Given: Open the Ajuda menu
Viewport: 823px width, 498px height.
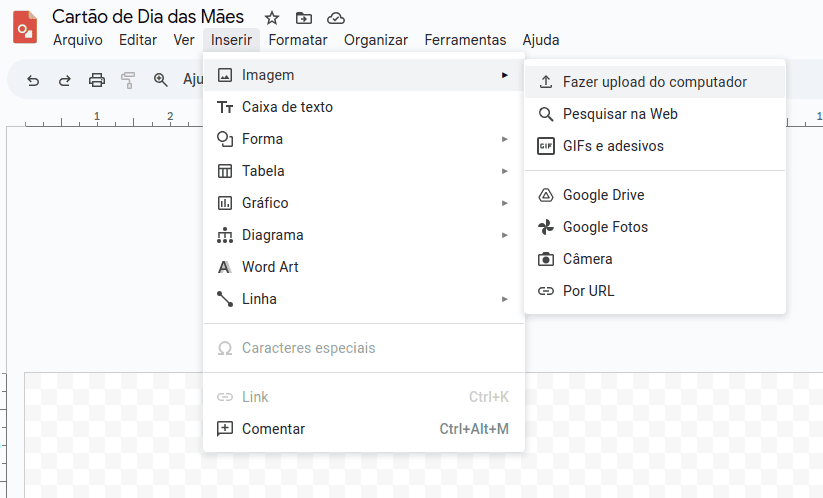Looking at the screenshot, I should 541,40.
